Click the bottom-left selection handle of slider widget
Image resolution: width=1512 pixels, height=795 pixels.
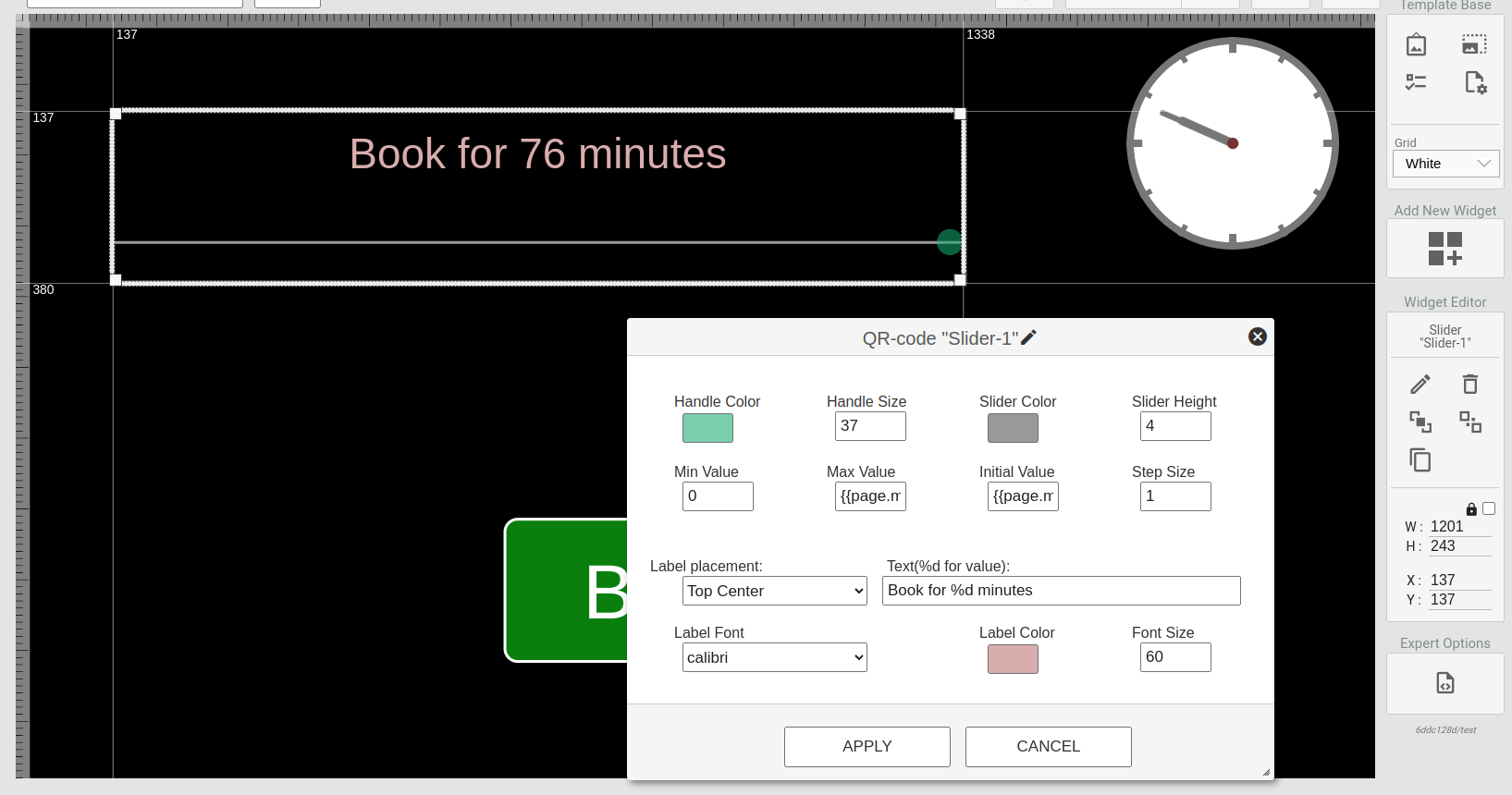coord(116,280)
